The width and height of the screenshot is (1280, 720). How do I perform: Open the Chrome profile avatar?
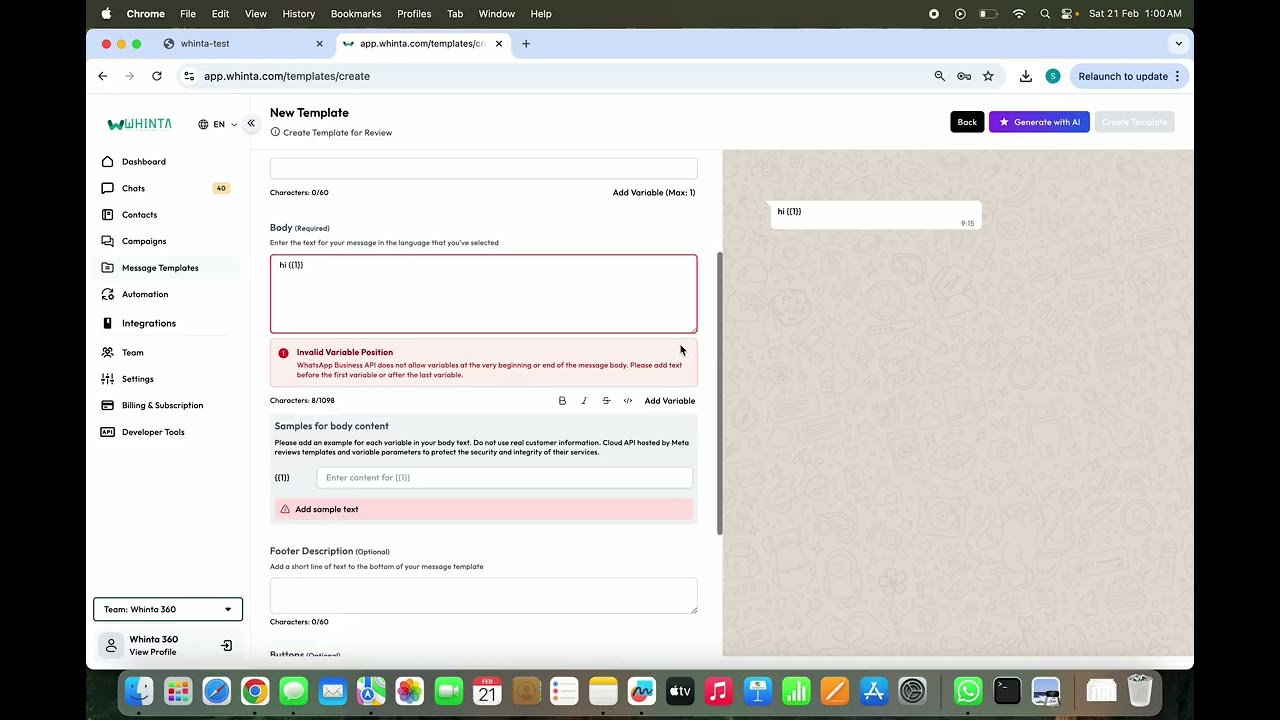[1053, 76]
